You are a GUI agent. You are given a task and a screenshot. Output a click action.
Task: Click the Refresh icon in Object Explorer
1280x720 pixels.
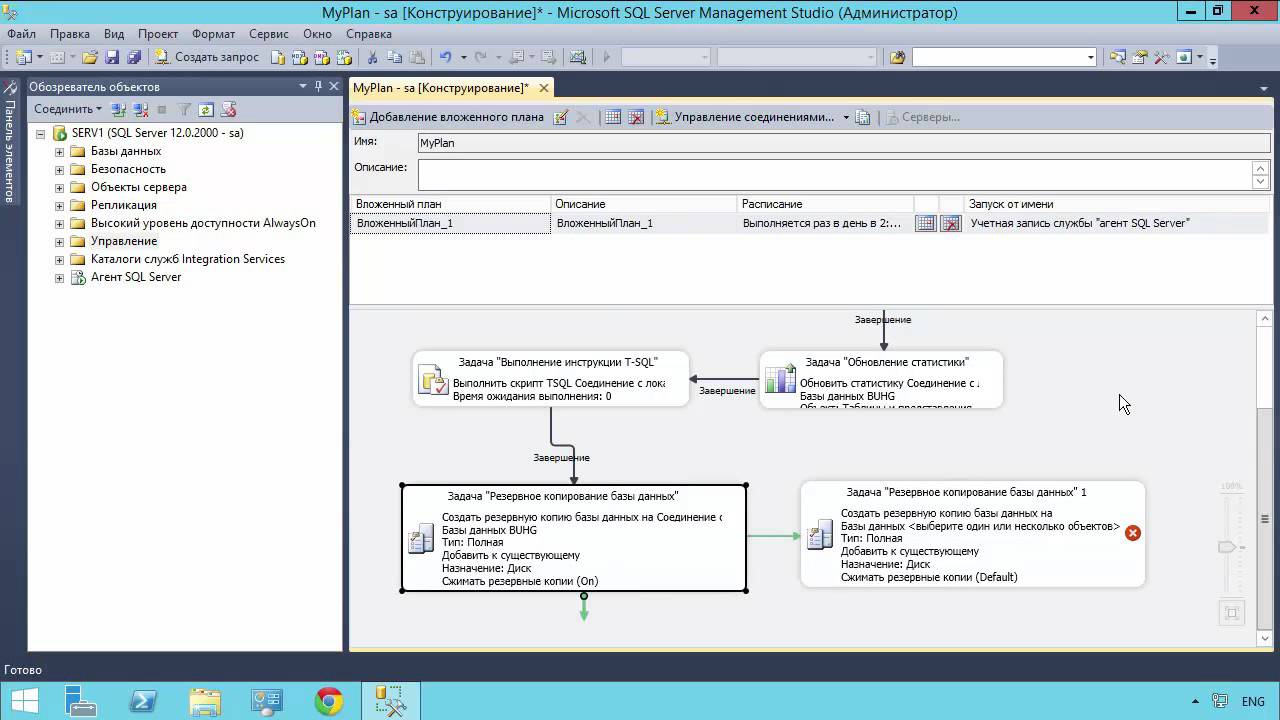tap(206, 109)
